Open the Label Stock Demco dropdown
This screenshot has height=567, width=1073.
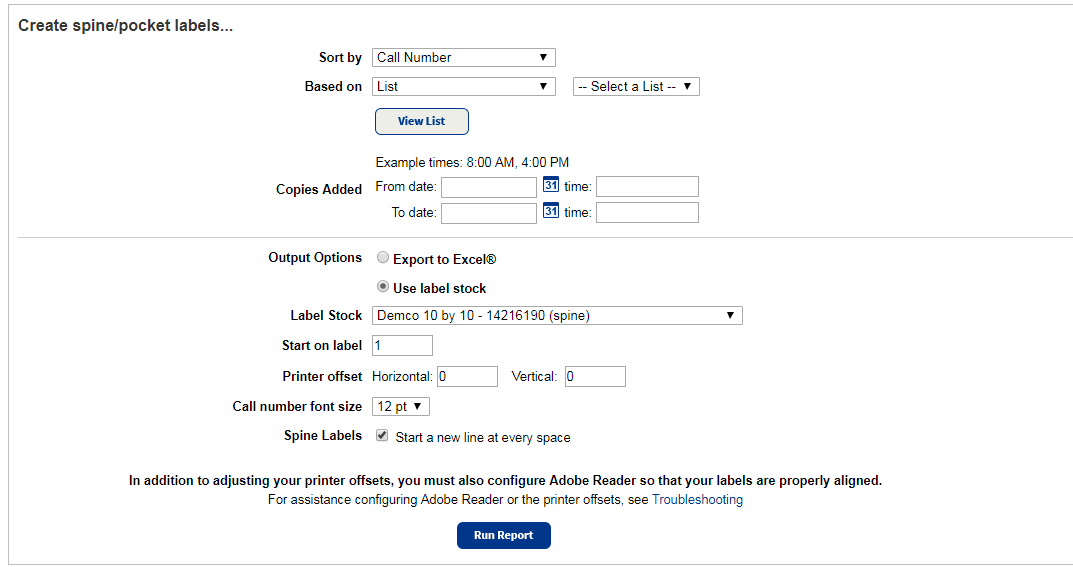point(557,316)
